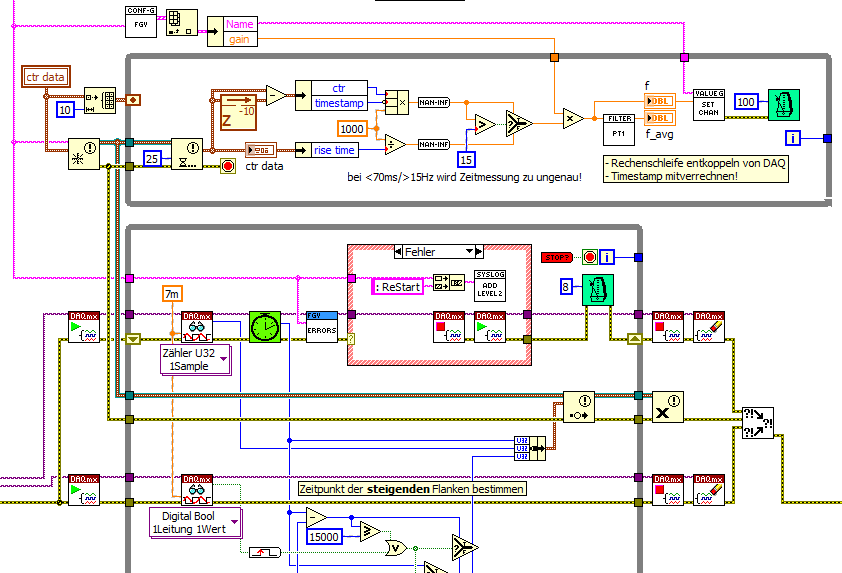Click the green elapsed time clock
842x573 pixels.
[265, 327]
